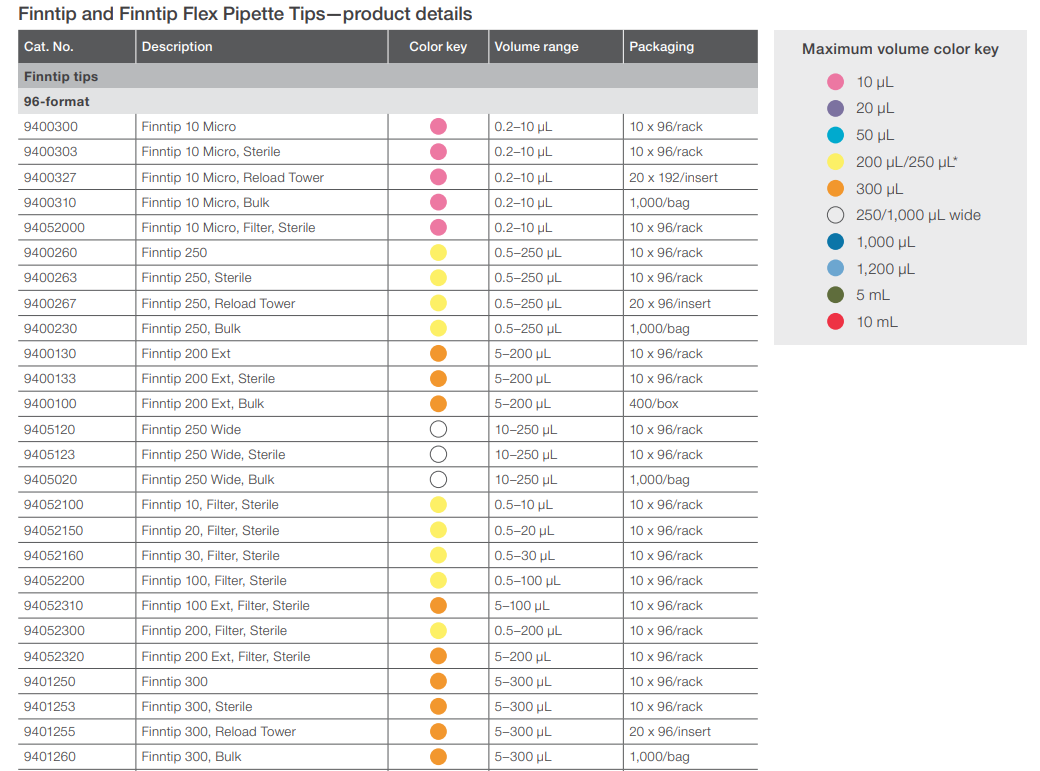Click the Description column header
Viewport: 1040px width, 771px height.
[x=176, y=46]
